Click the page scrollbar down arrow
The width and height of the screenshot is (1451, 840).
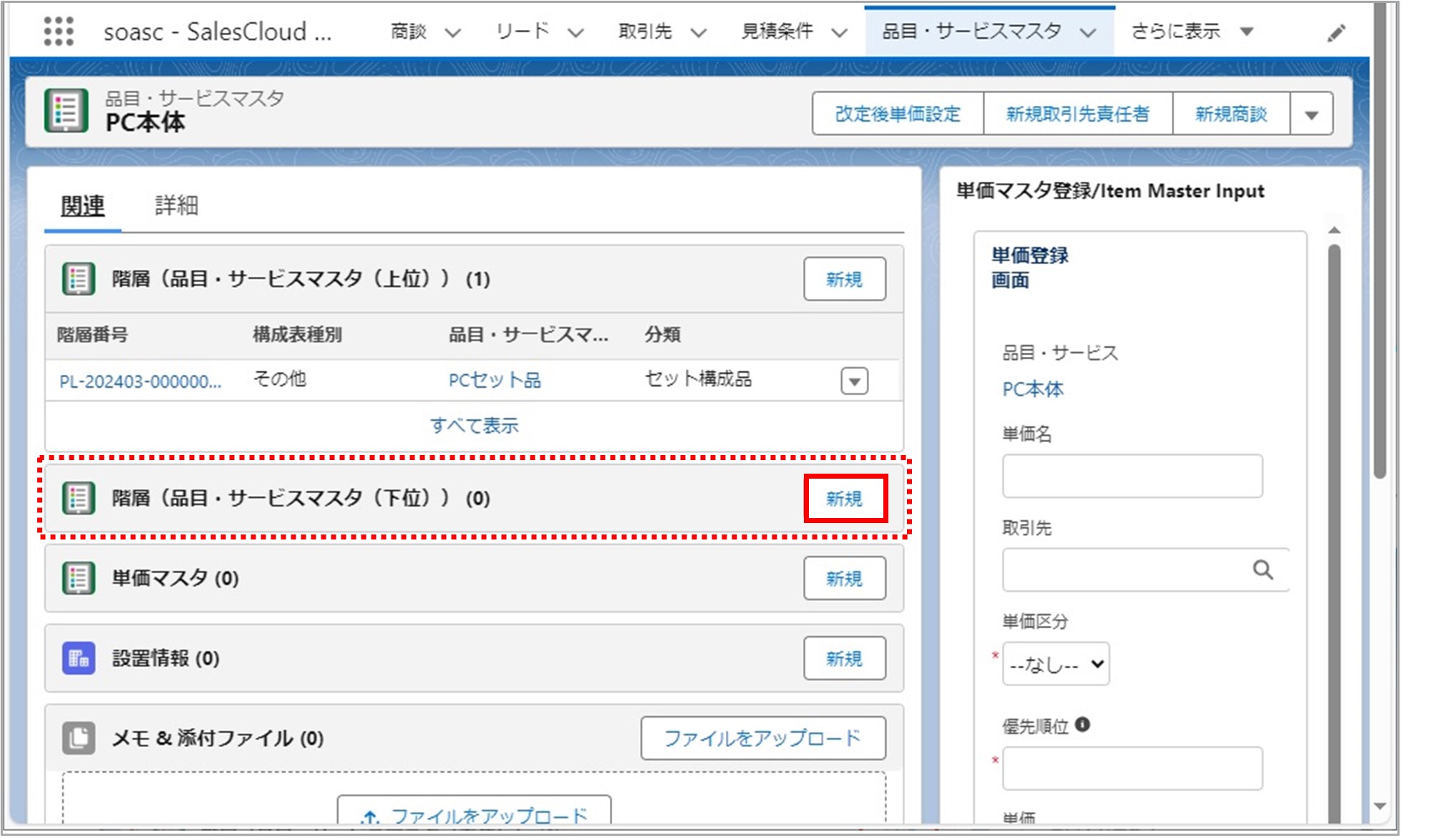coord(1380,807)
